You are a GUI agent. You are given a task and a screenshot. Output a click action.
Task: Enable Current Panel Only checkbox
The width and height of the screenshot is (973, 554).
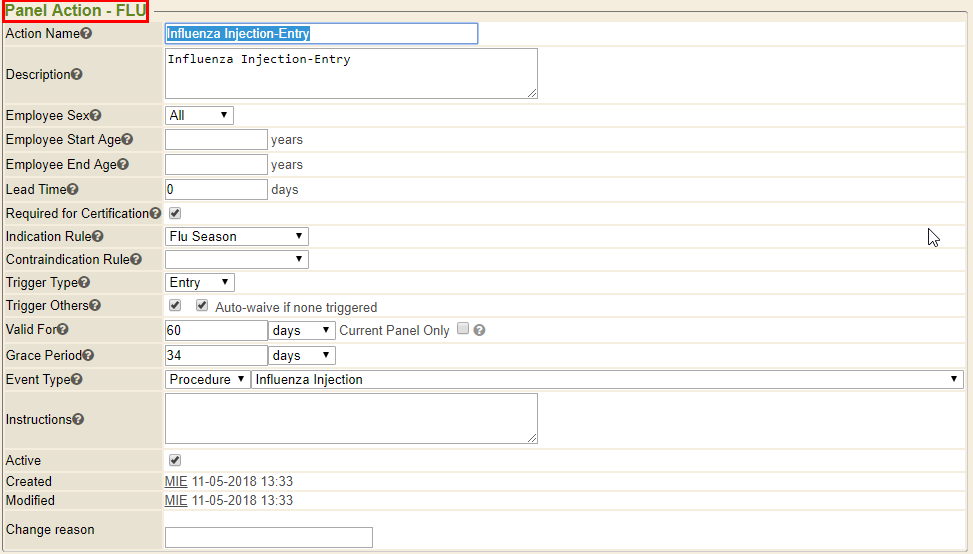[x=462, y=329]
